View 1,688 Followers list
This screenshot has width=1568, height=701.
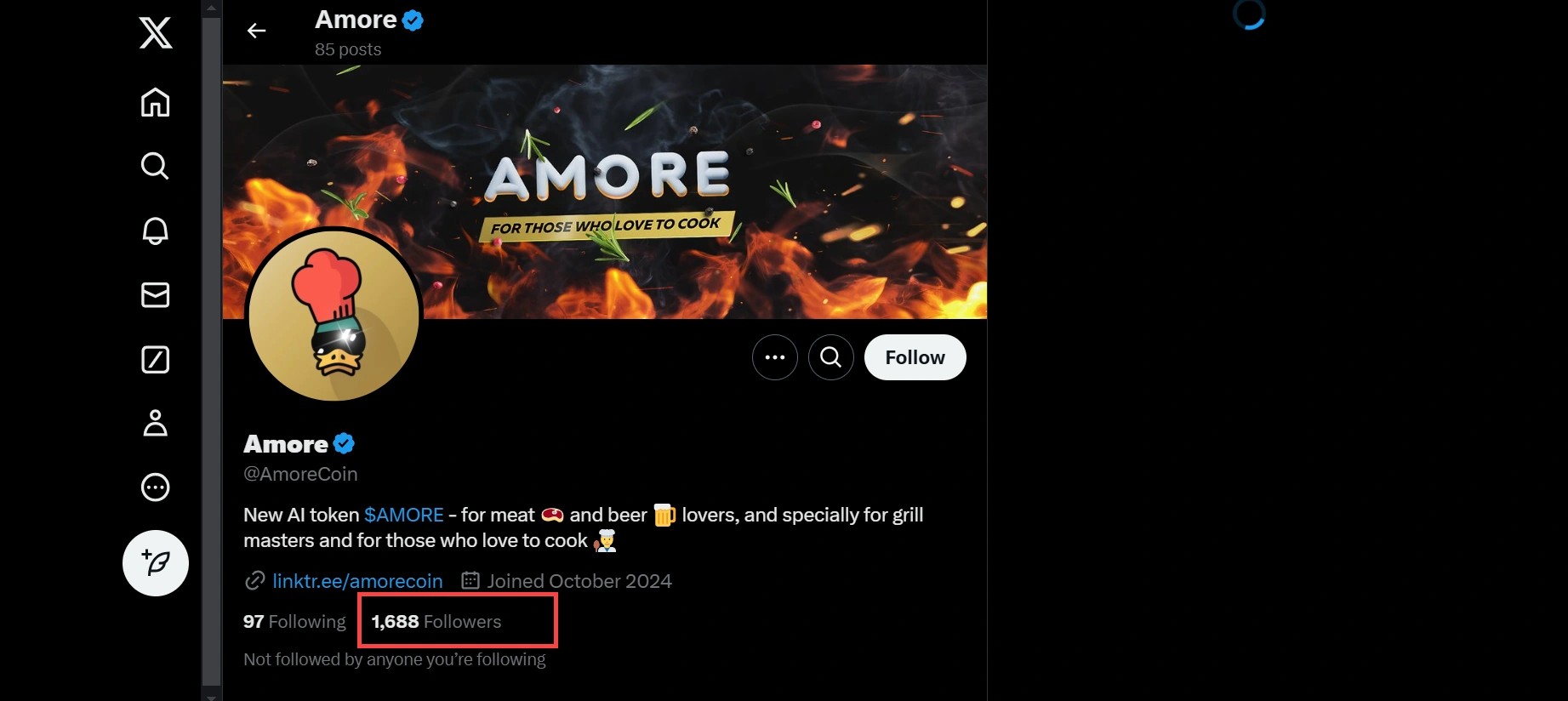[436, 622]
